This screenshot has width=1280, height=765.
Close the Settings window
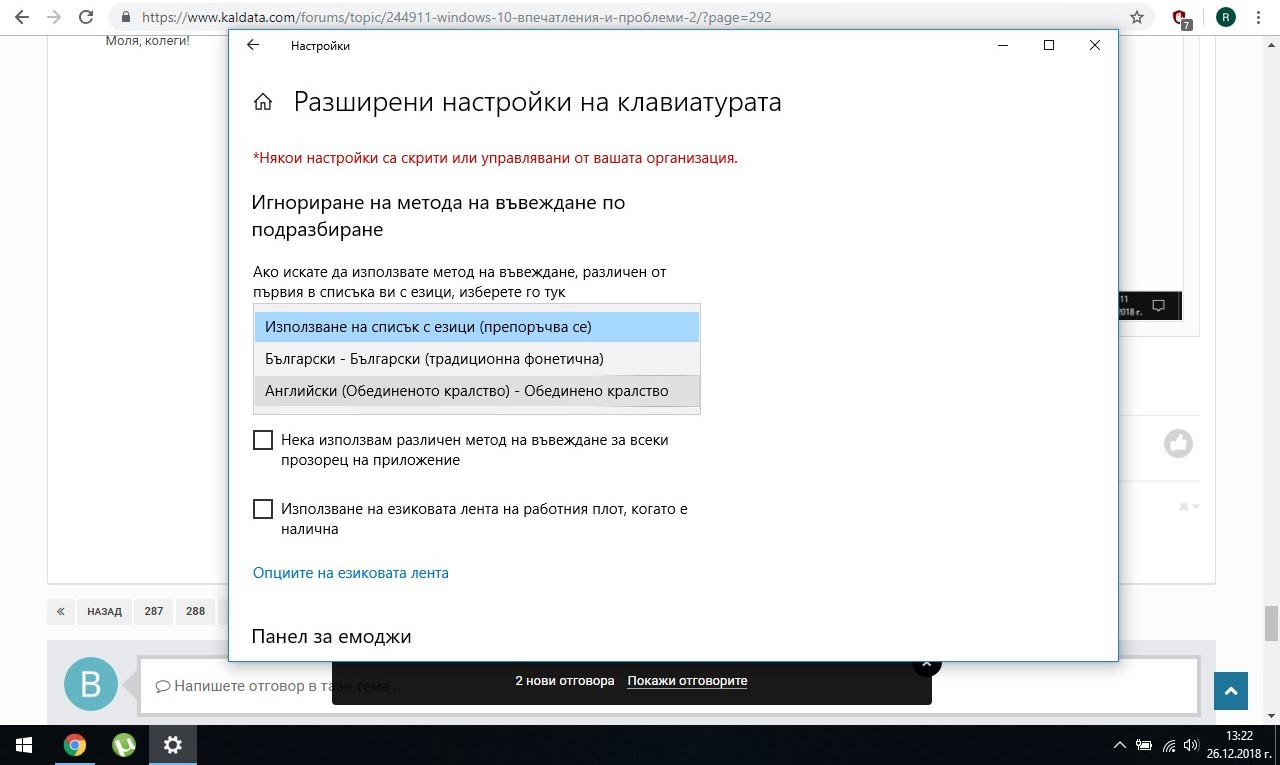pos(1095,45)
